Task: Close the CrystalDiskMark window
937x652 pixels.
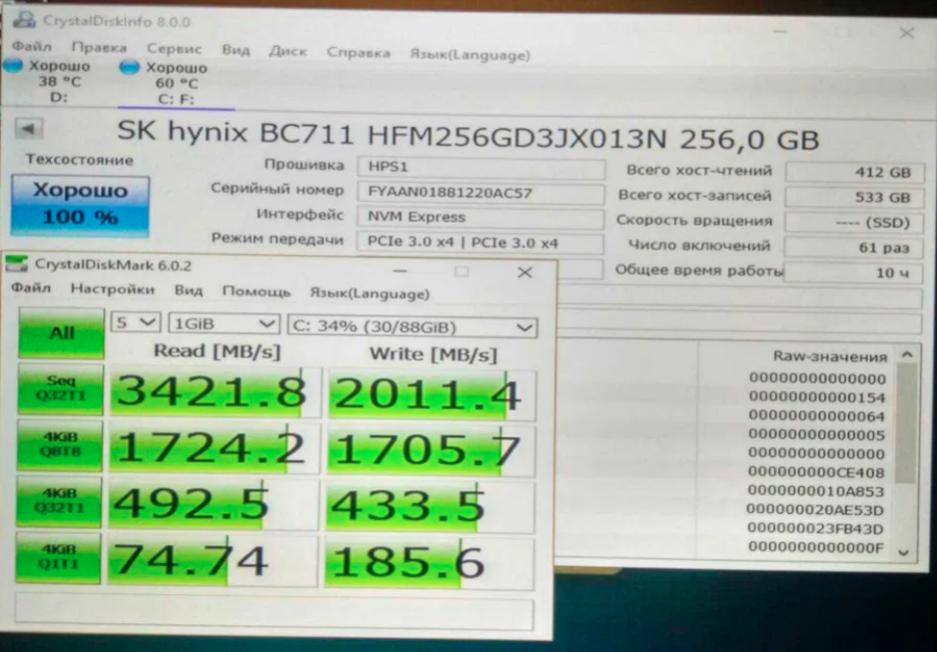Action: click(x=524, y=273)
